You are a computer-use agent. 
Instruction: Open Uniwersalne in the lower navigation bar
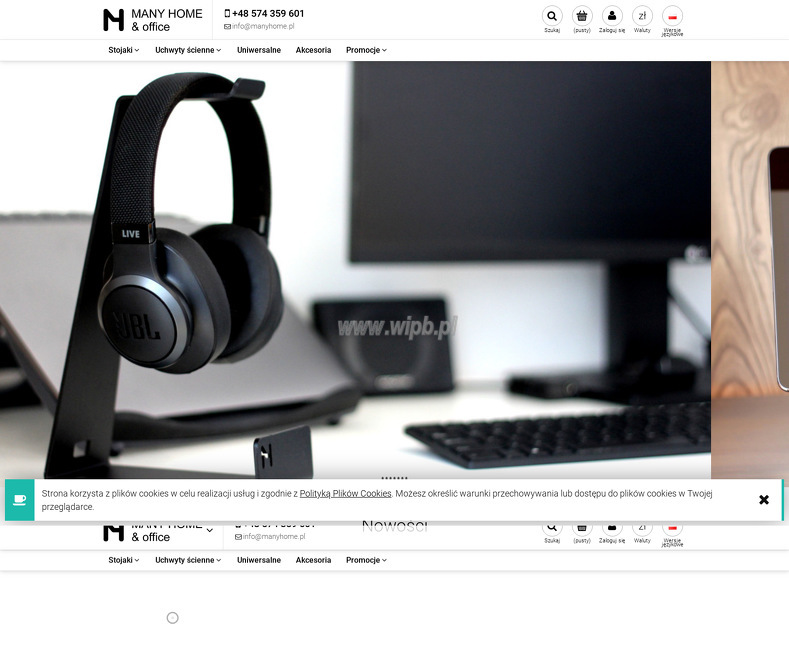click(x=259, y=560)
